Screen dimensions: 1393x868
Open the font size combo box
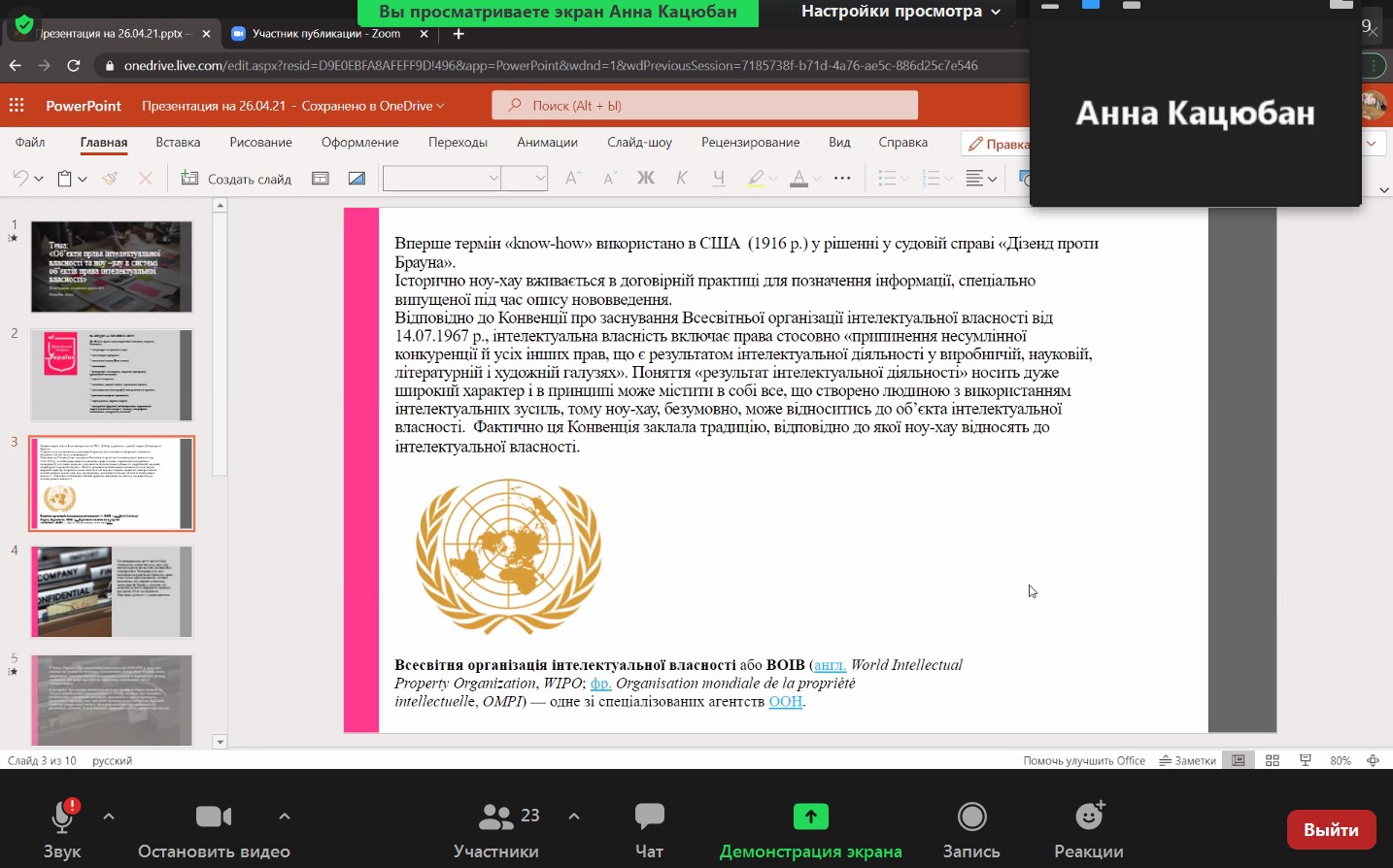click(x=525, y=178)
